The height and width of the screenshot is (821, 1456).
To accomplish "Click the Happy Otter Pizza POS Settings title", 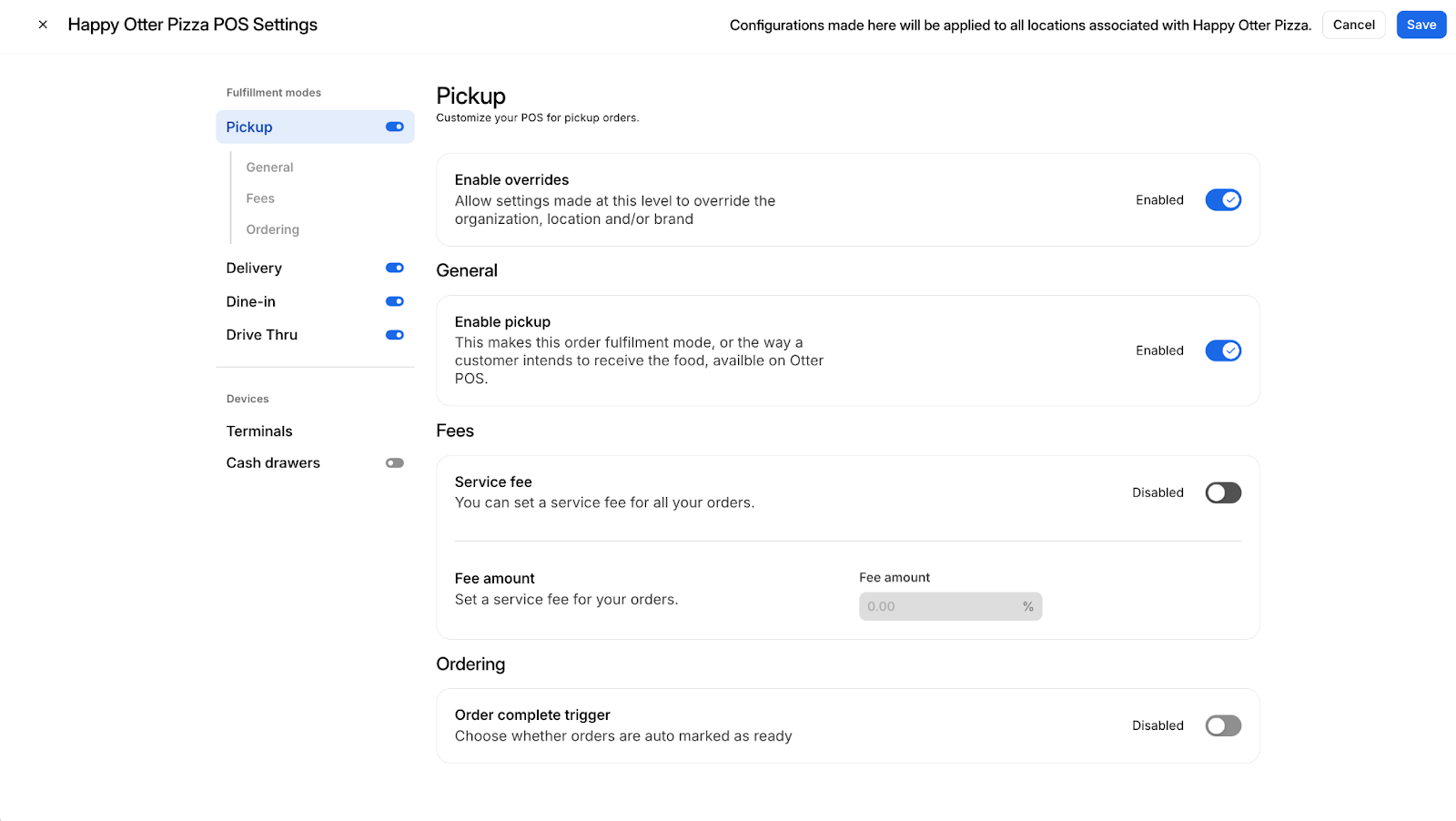I will pyautogui.click(x=192, y=25).
